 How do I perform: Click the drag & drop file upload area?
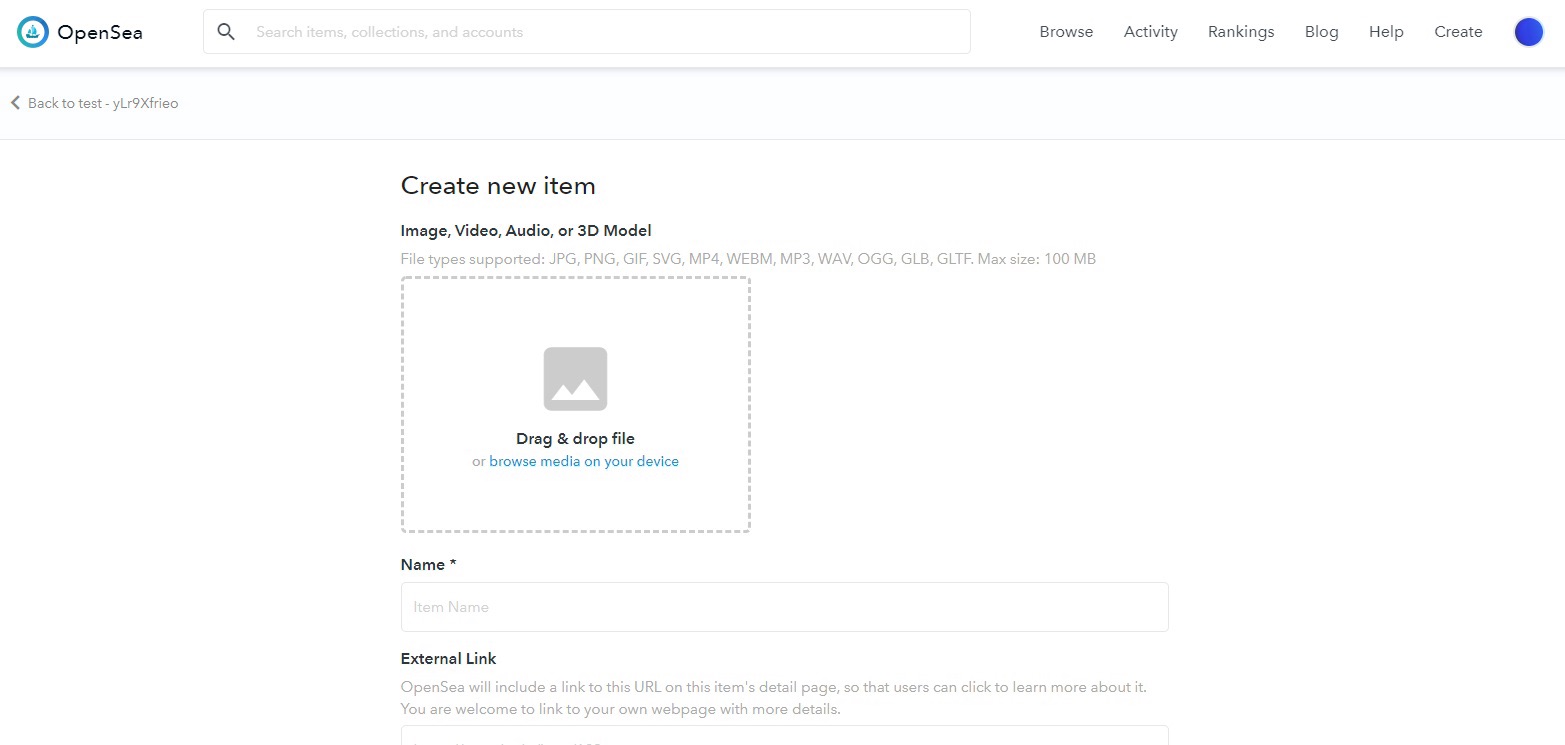click(x=575, y=405)
